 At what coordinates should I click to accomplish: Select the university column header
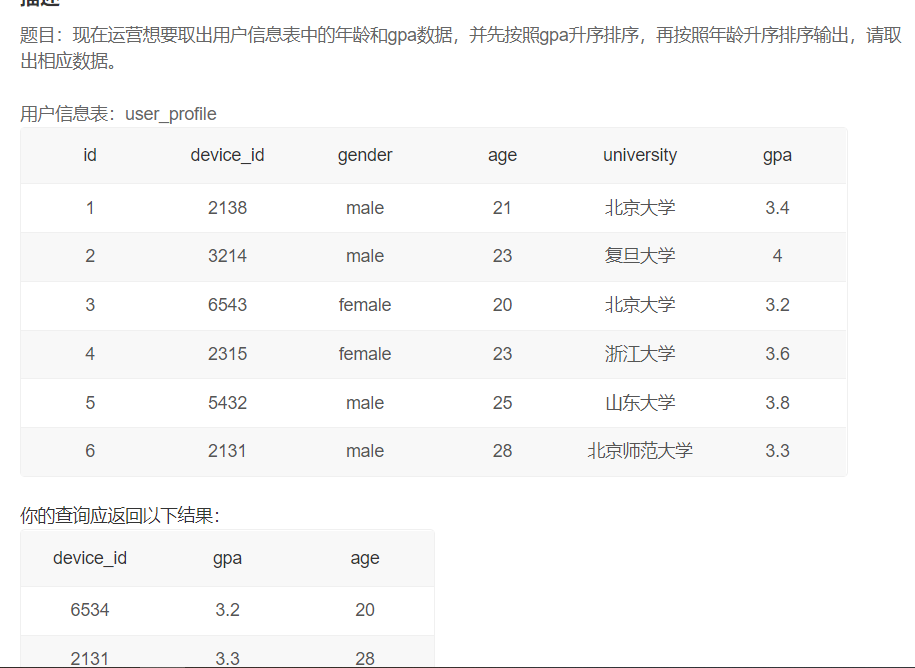(x=640, y=155)
